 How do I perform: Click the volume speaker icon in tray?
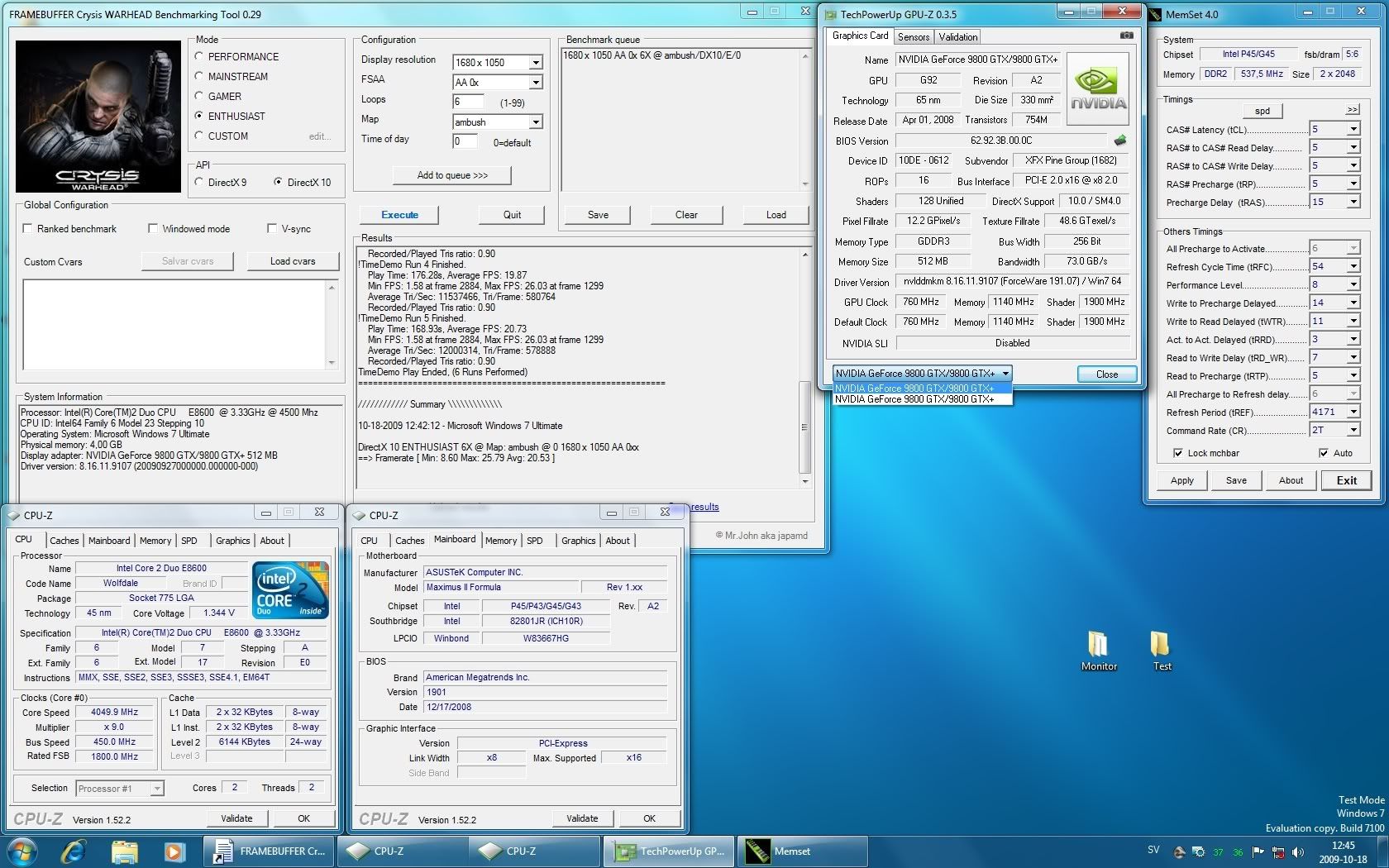(1298, 851)
